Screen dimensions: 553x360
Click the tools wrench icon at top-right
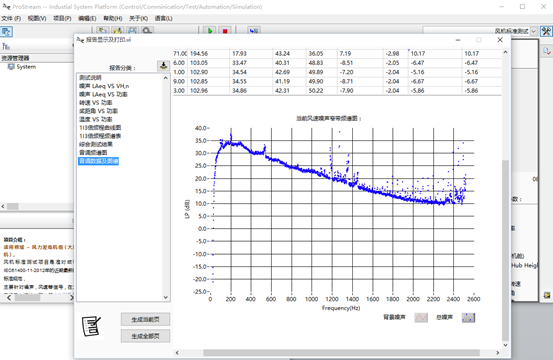(x=546, y=31)
